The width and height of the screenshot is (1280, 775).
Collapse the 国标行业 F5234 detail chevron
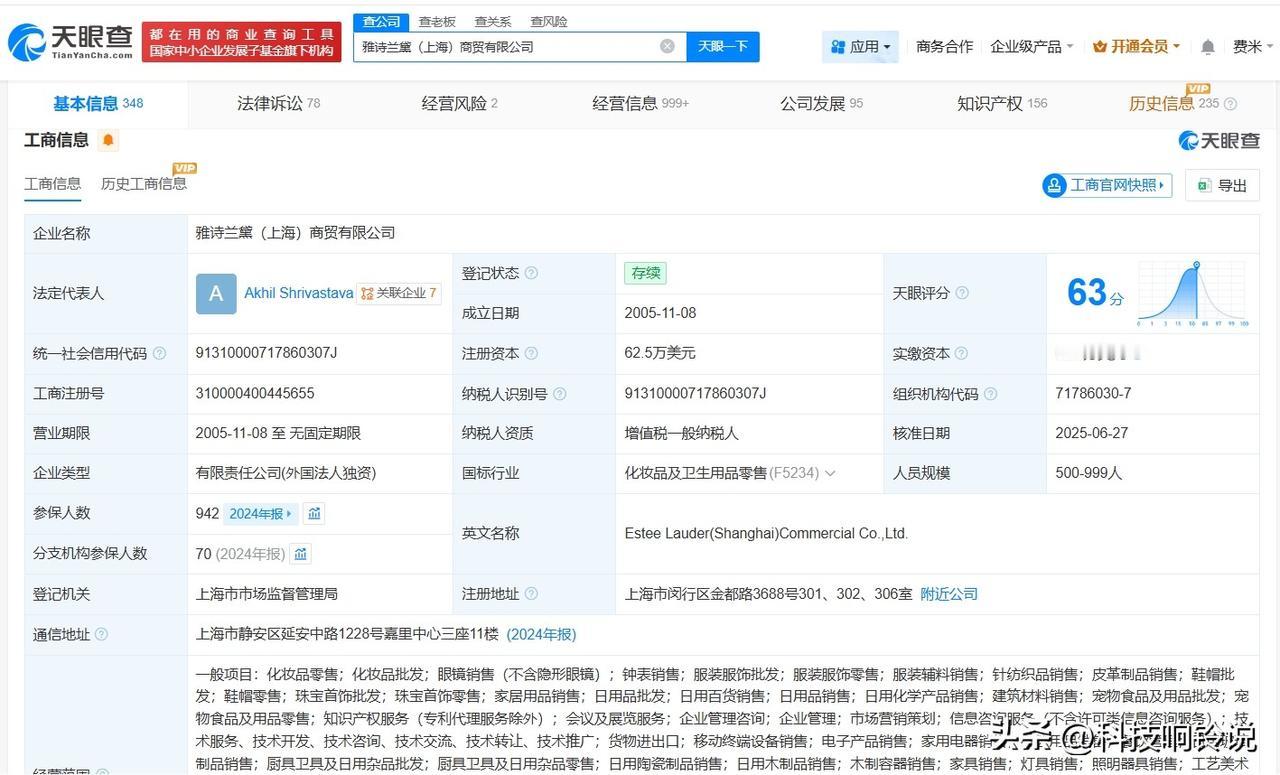831,473
